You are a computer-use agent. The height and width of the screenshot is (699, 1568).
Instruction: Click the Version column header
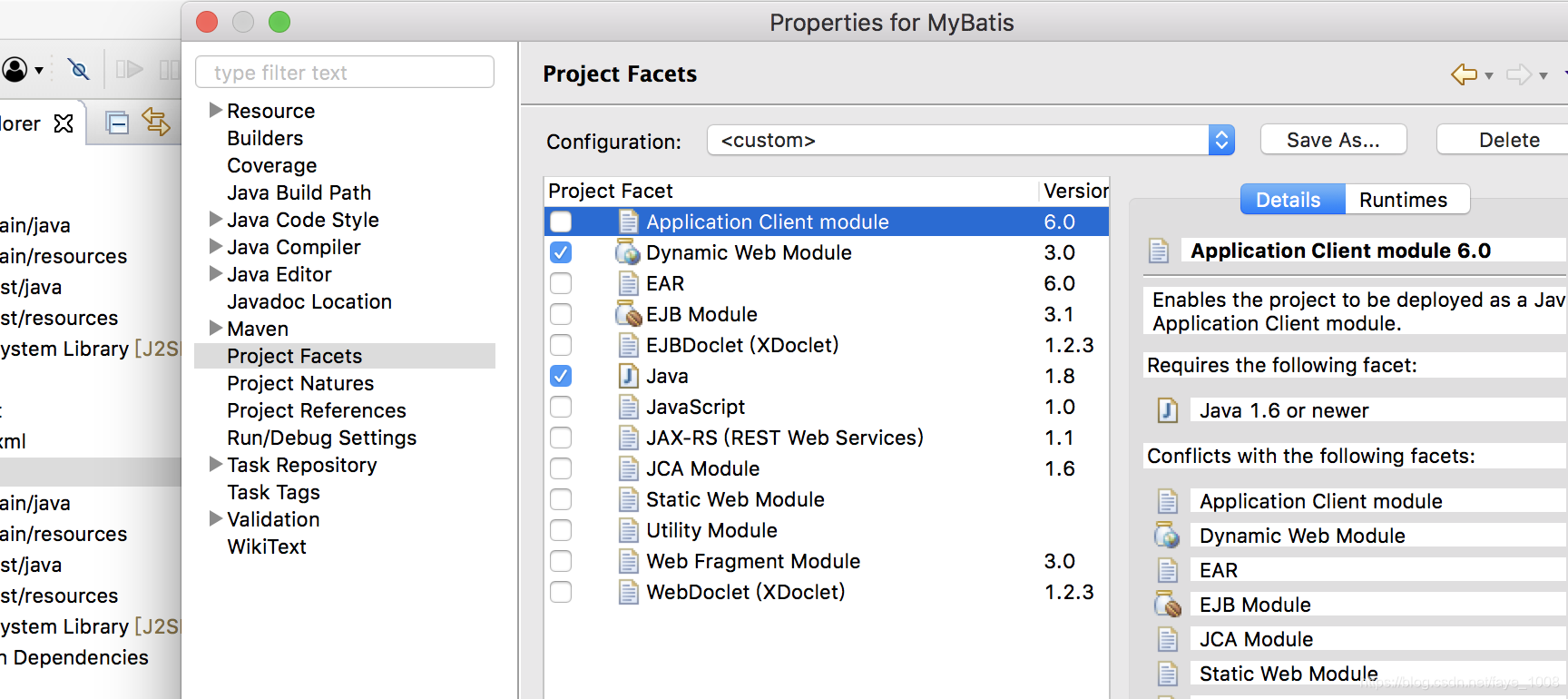1075,191
